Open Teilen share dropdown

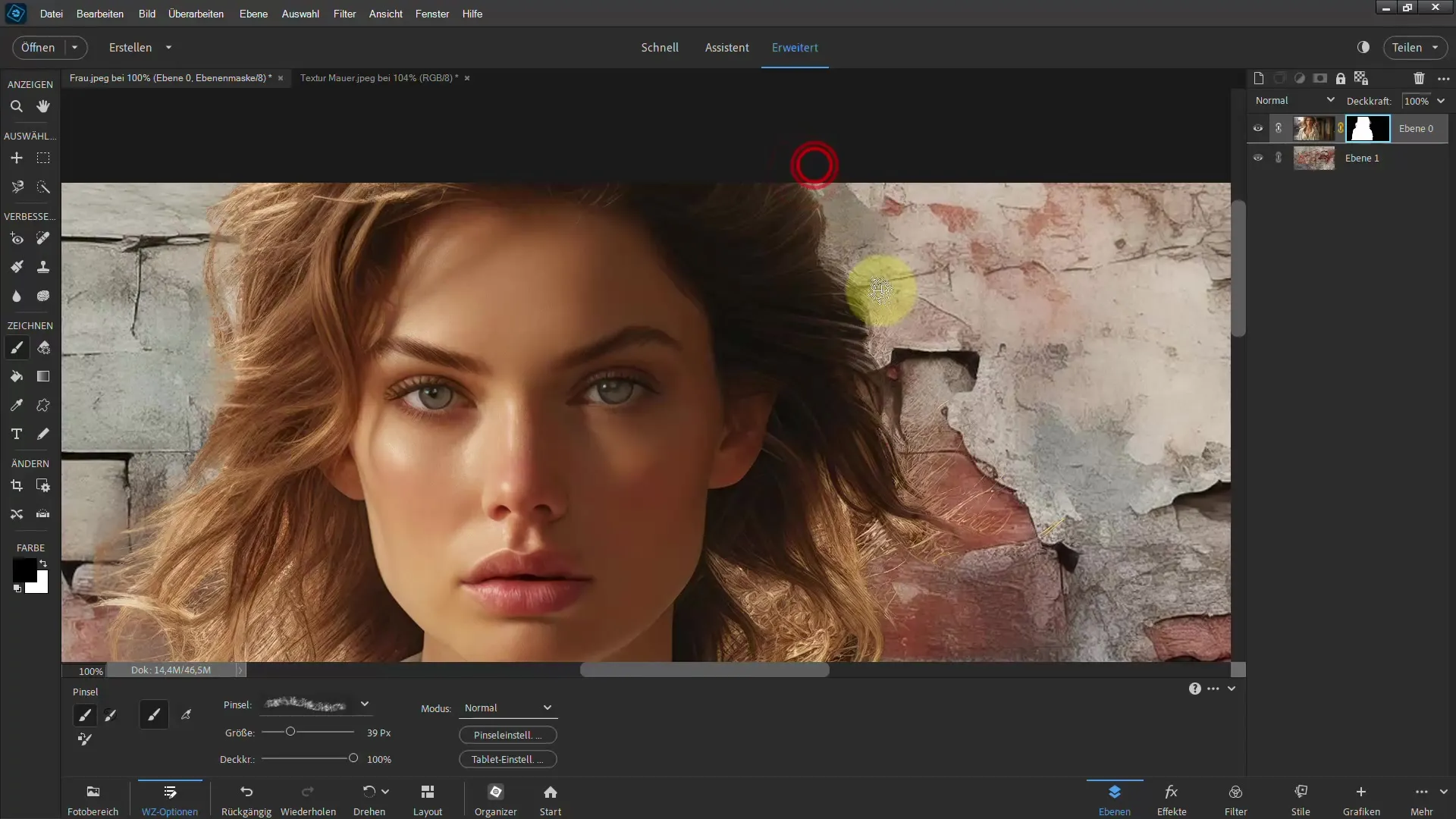[x=1415, y=47]
